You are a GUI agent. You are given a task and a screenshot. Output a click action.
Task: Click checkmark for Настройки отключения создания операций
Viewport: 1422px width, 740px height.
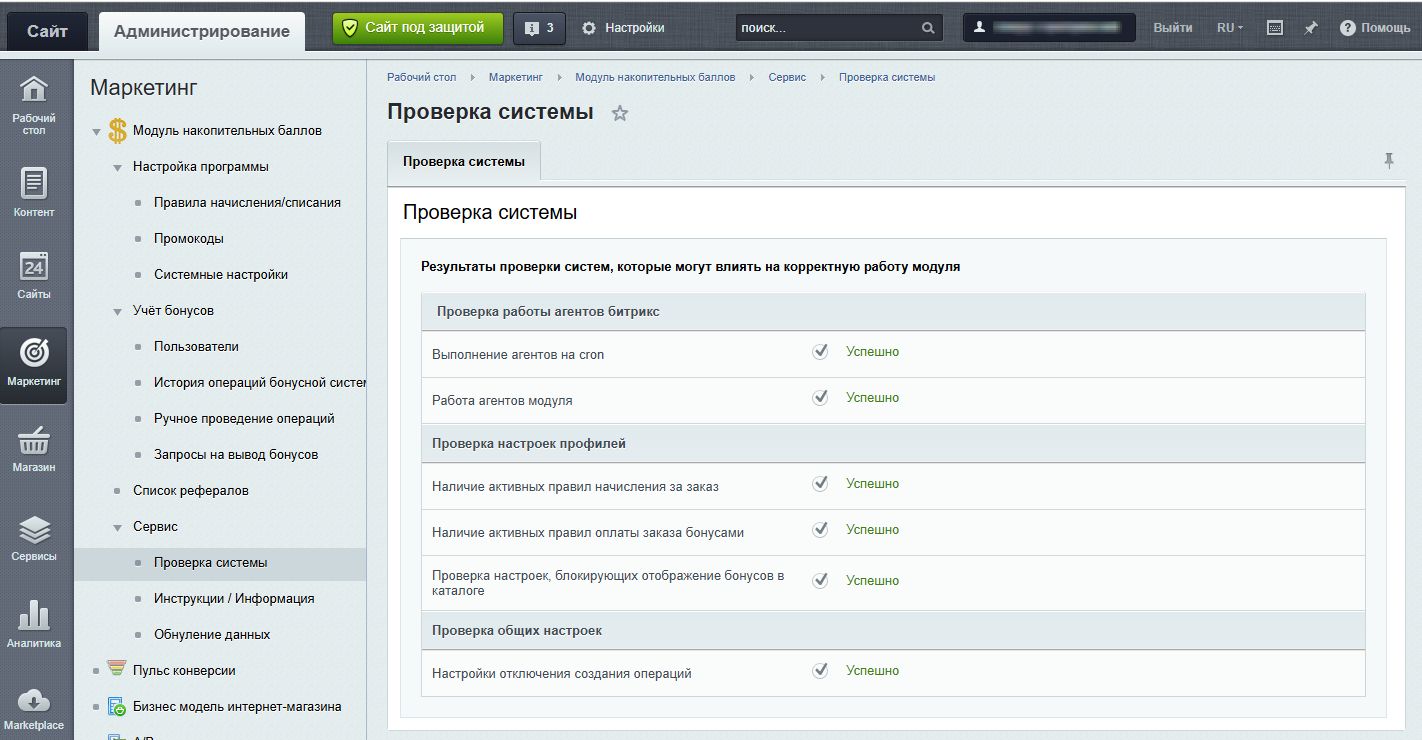[x=820, y=671]
